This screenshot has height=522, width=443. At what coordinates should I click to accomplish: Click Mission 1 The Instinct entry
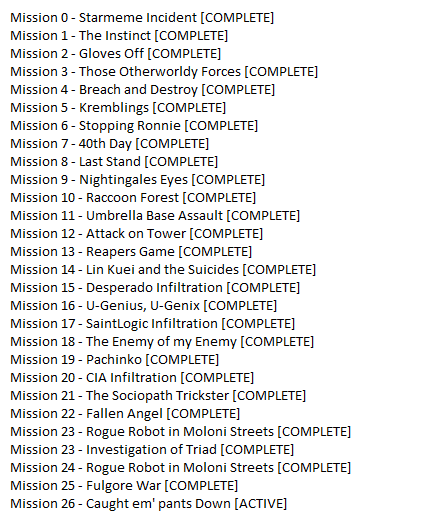pos(119,36)
